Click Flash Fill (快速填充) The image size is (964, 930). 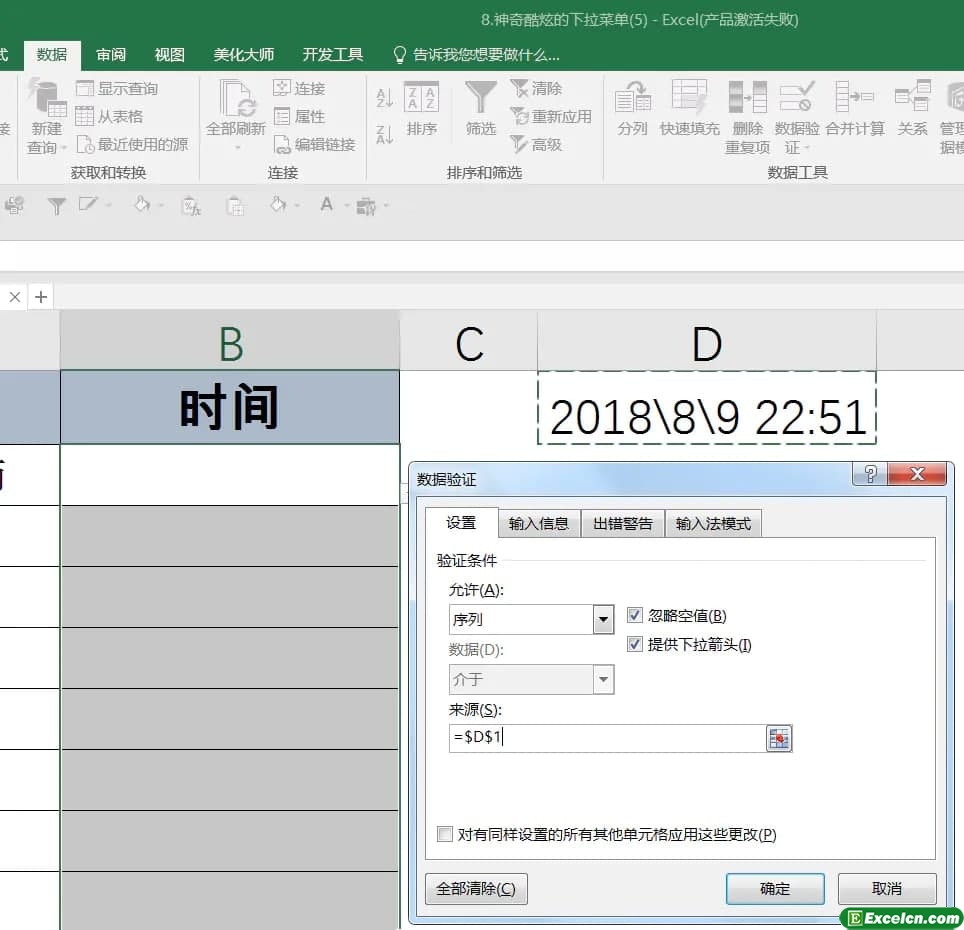[x=689, y=109]
